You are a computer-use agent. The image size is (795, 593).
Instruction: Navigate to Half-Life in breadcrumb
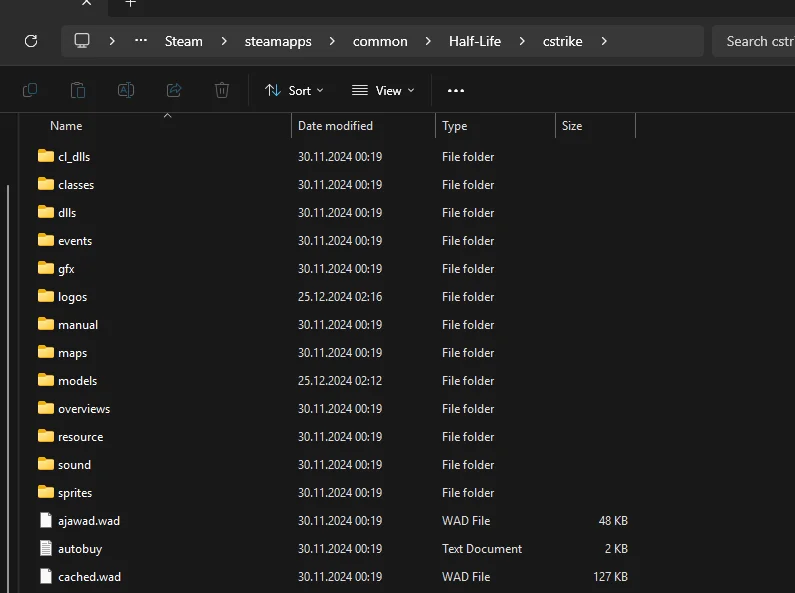pos(475,41)
